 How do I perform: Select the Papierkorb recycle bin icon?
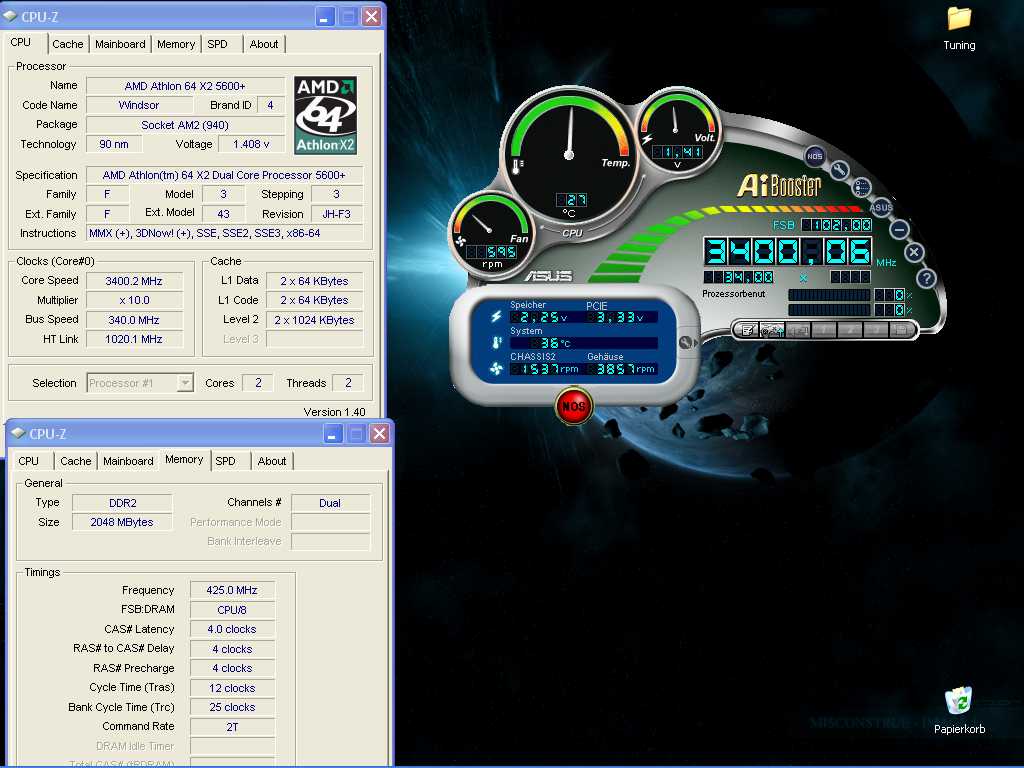point(959,711)
